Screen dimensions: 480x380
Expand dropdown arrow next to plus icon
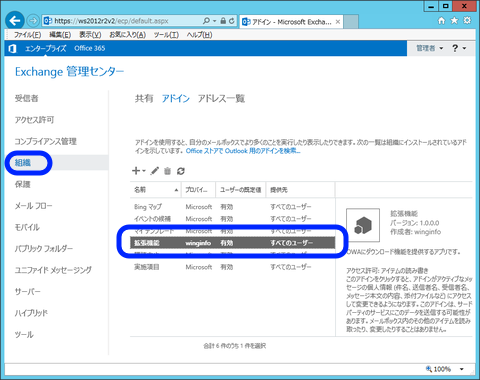(144, 171)
